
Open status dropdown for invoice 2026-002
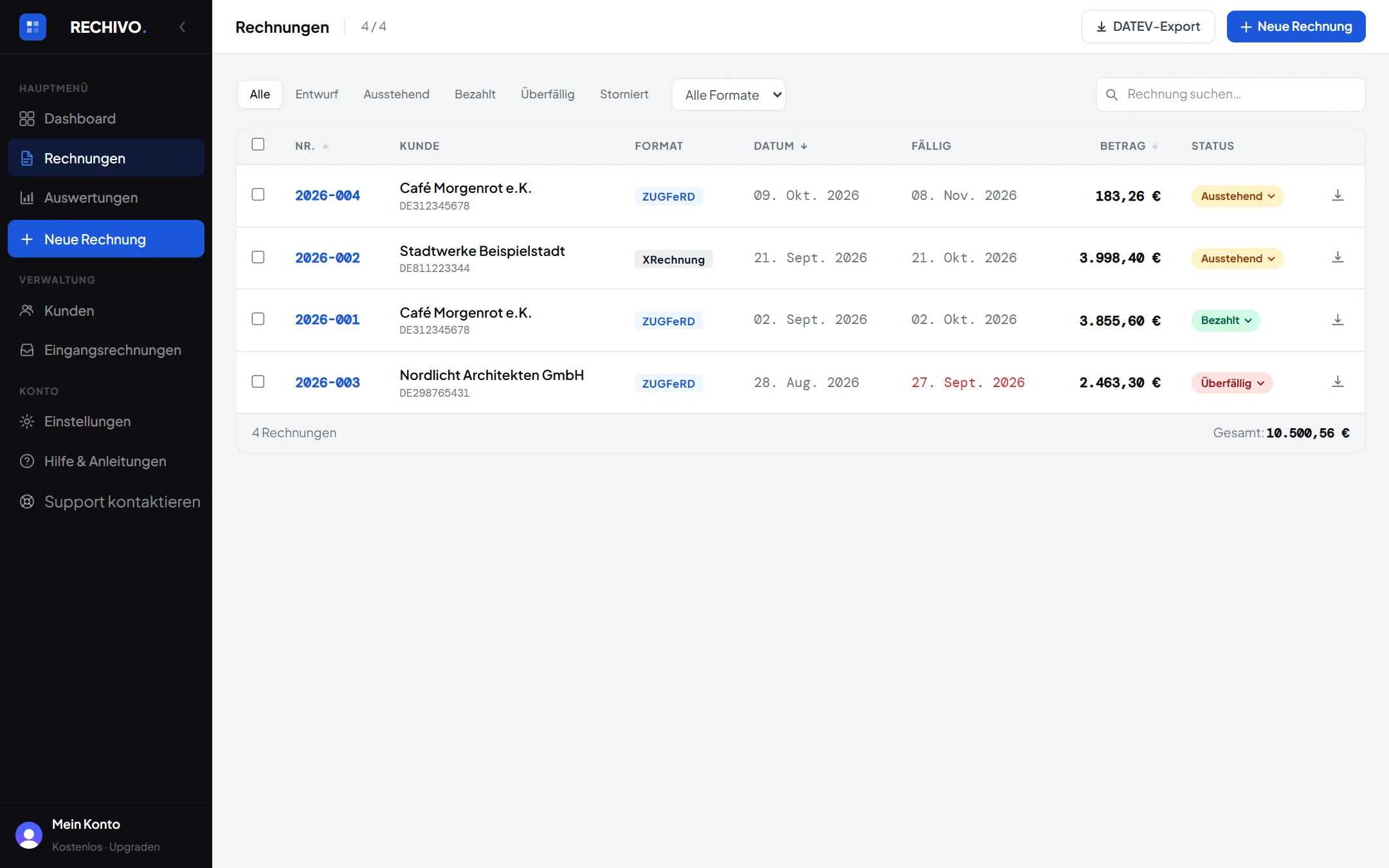[1237, 258]
